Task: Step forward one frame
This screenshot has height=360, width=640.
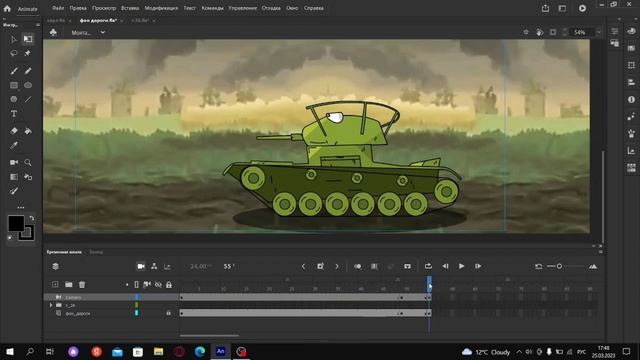Action: click(478, 266)
